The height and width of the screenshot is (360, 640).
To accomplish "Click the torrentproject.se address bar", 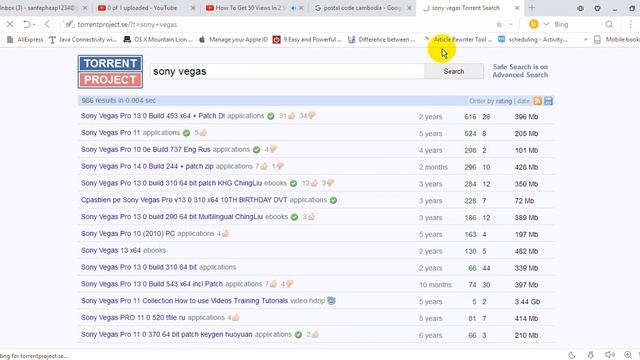I will click(278, 24).
